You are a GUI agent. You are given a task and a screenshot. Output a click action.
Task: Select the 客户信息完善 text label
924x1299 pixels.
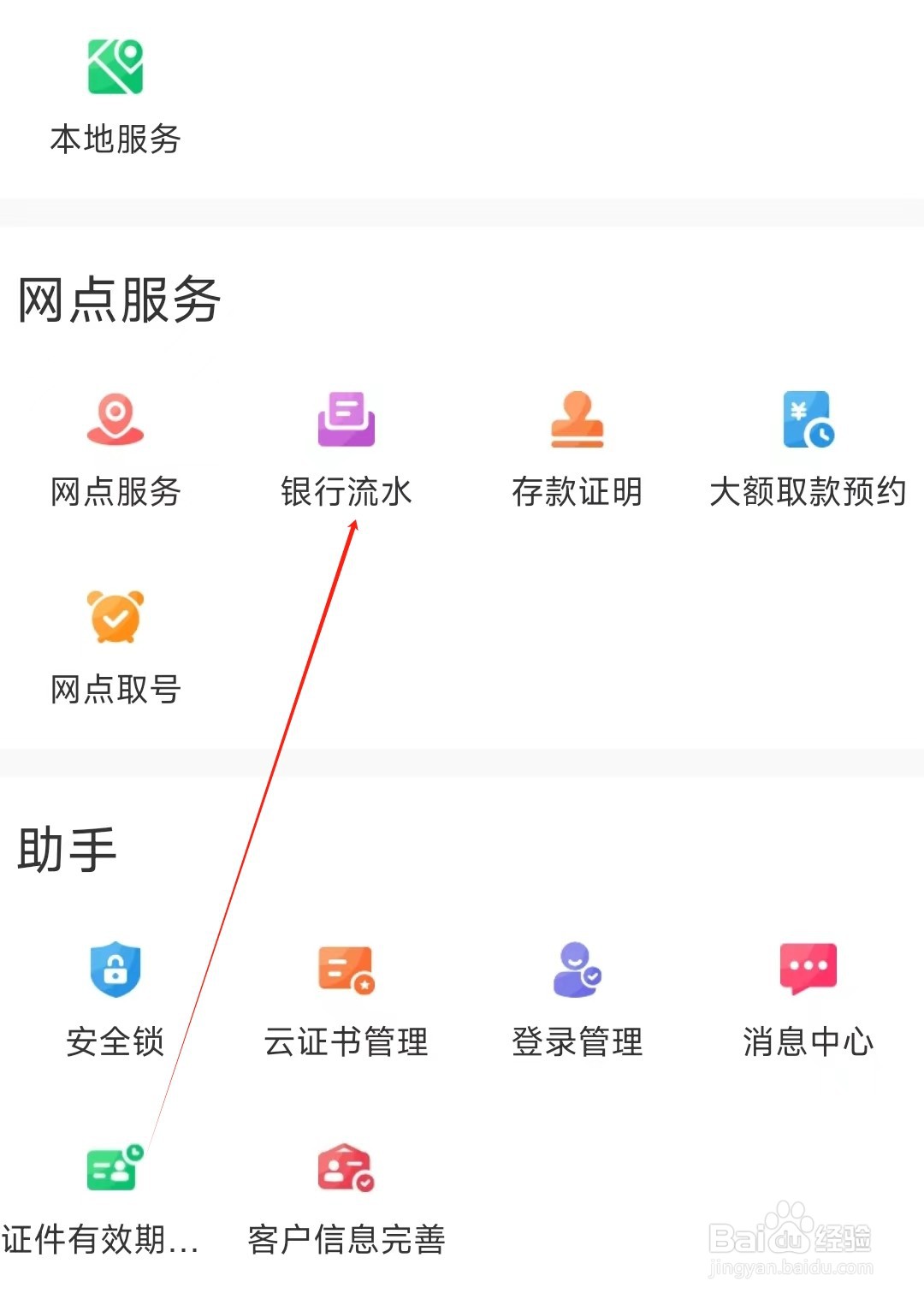(x=346, y=1239)
